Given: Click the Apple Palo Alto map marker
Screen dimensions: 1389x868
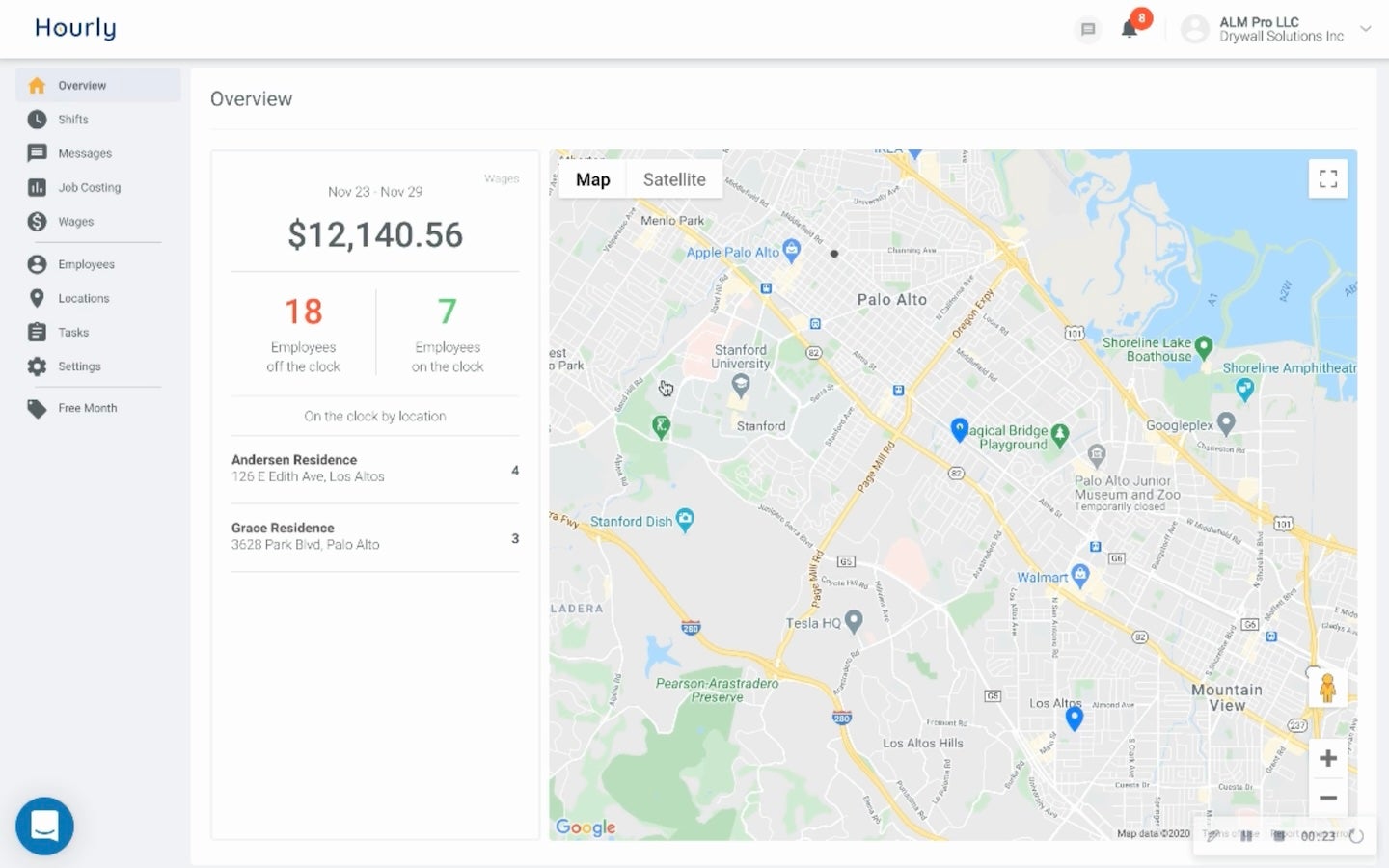Looking at the screenshot, I should click(792, 250).
